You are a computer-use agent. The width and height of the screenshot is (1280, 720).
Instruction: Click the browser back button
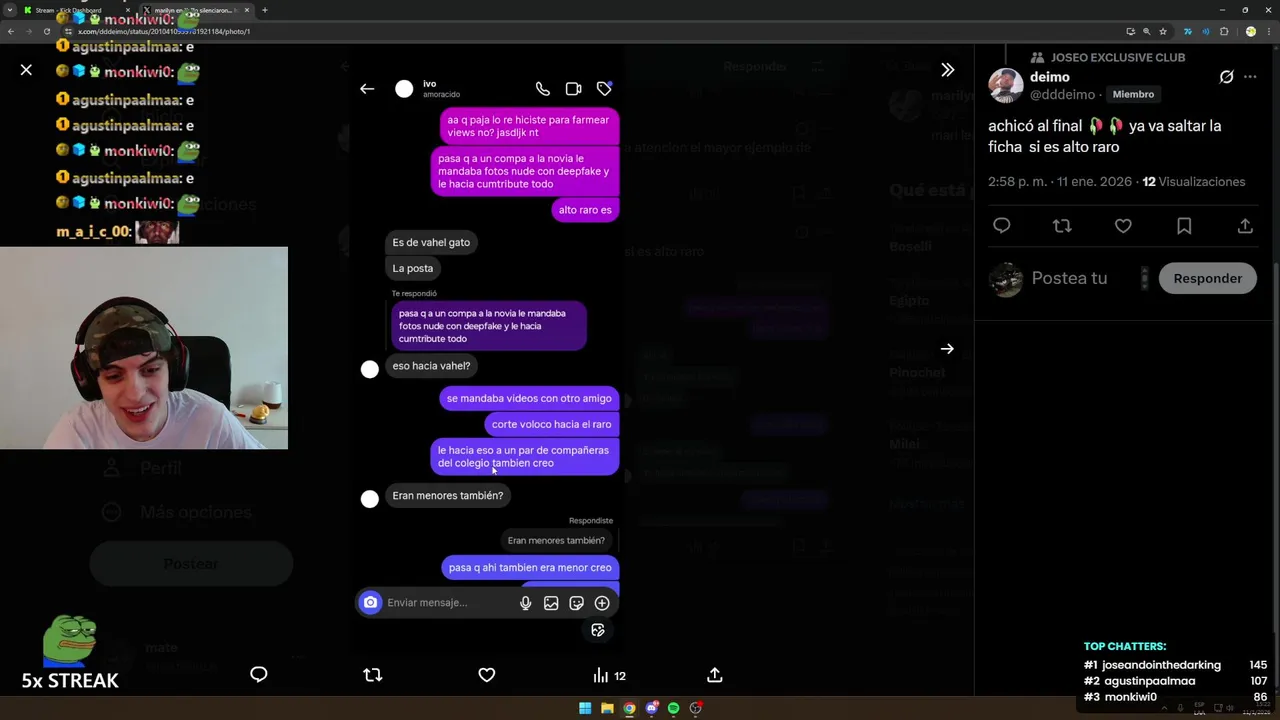[x=11, y=31]
